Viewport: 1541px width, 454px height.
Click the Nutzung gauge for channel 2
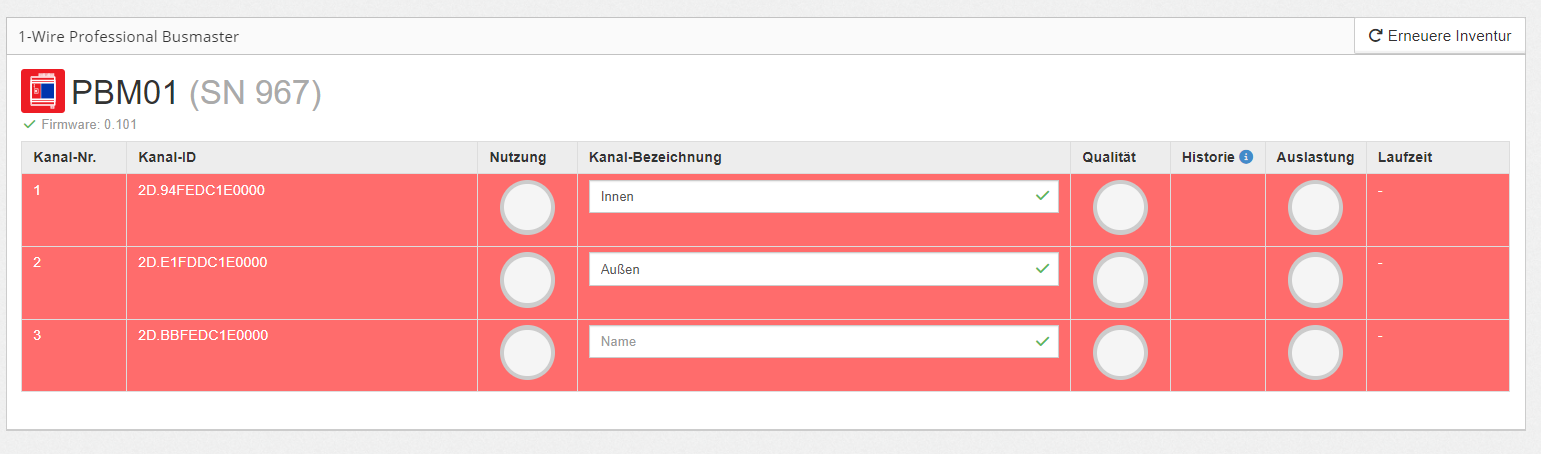[527, 281]
